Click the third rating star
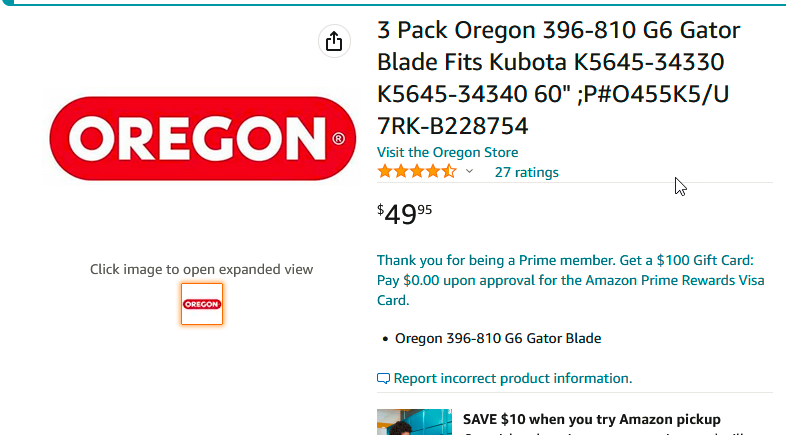 tap(417, 172)
